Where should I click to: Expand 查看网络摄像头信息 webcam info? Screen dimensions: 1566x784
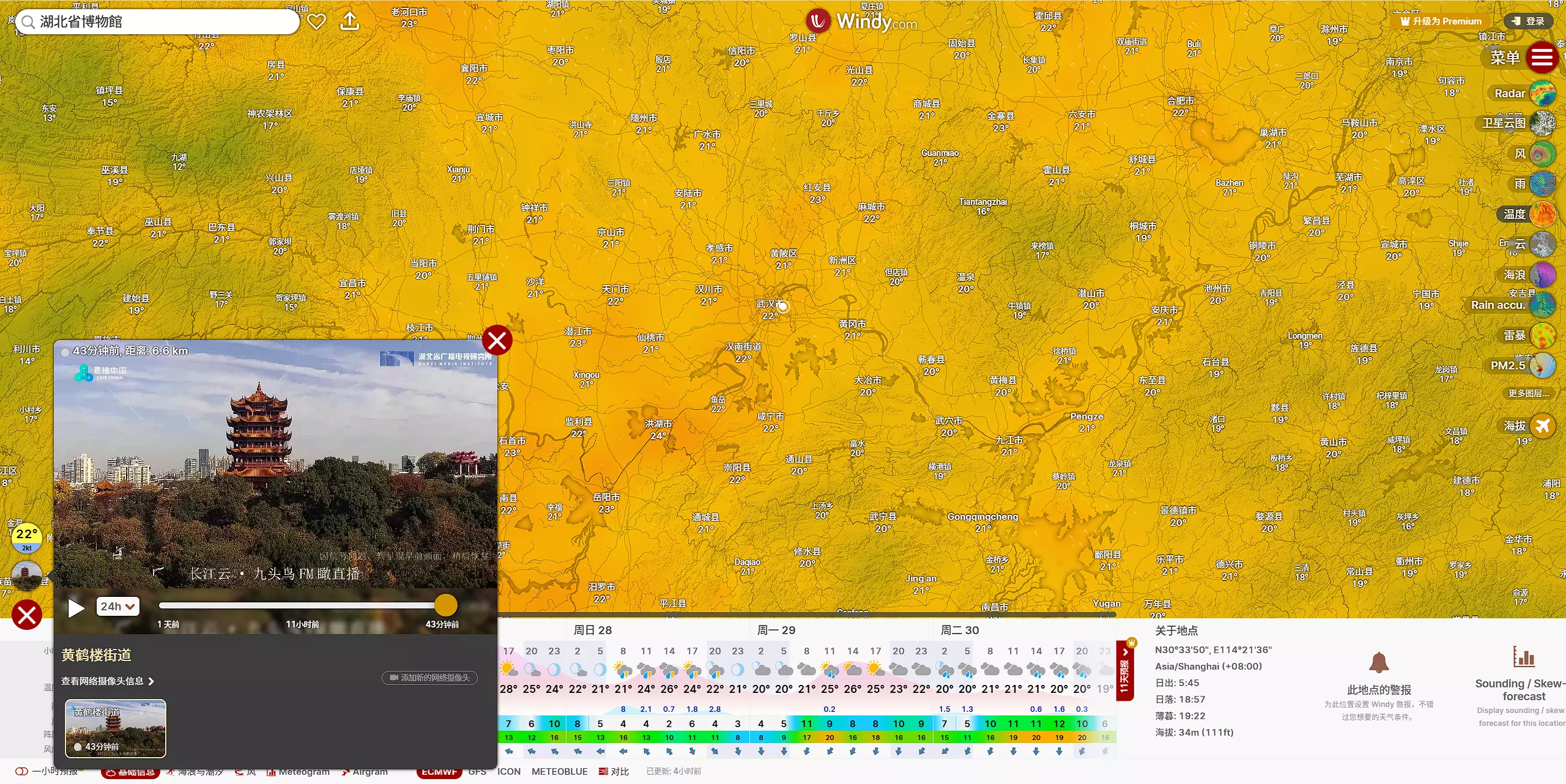click(108, 681)
